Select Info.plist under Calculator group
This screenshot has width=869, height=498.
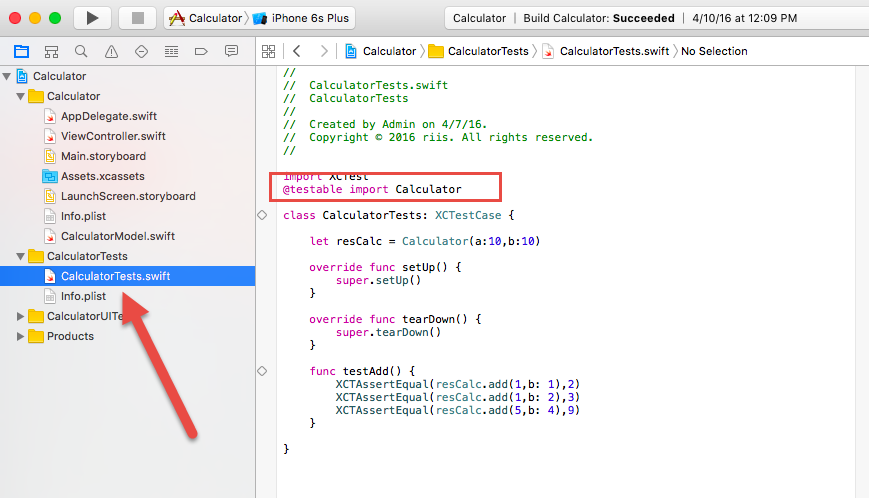pos(83,216)
